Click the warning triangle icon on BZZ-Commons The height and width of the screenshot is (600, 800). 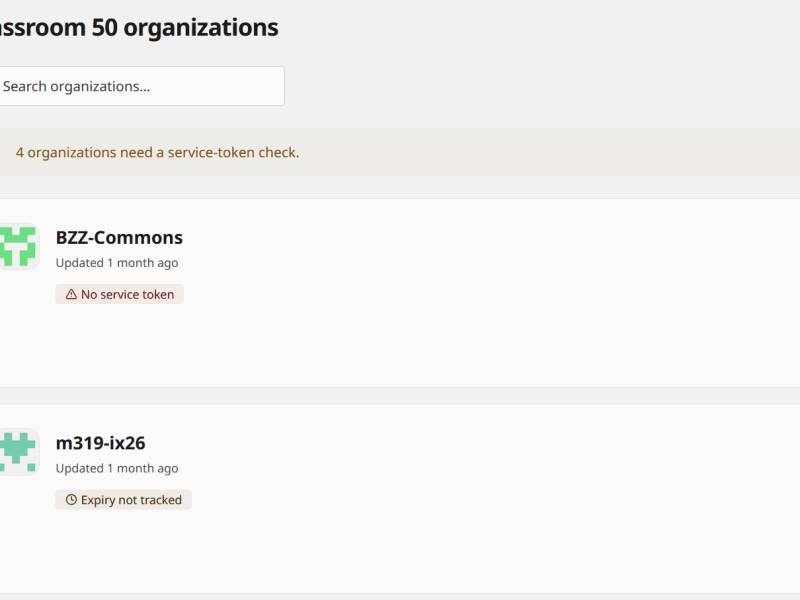pos(71,294)
